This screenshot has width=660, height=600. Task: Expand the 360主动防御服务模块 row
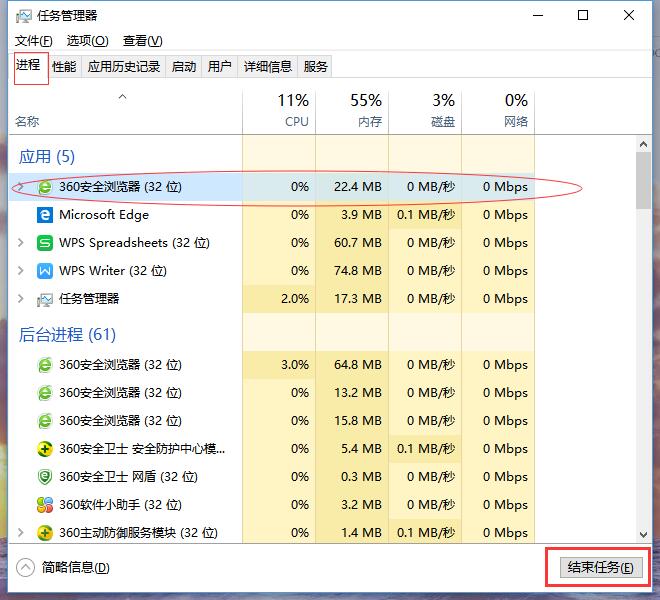[20, 533]
